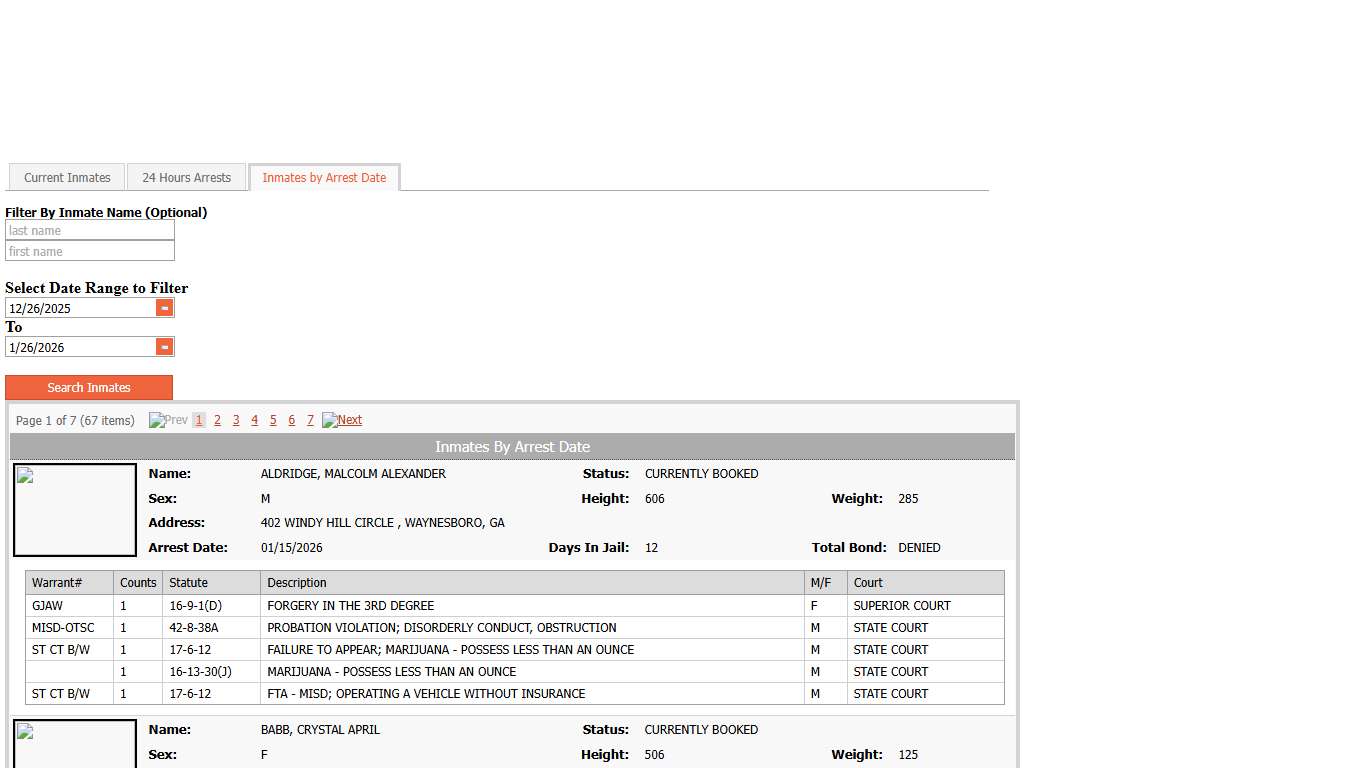Screen dimensions: 1366x768
Task: Open Malcolm Aldridge's mugshot thumbnail
Action: (75, 510)
